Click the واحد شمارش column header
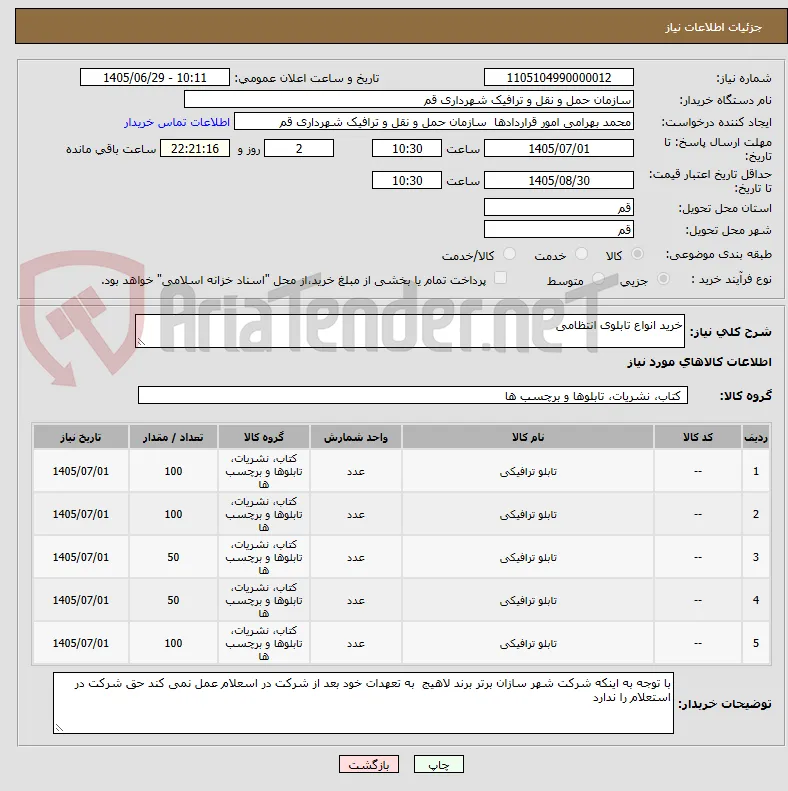Image resolution: width=788 pixels, height=791 pixels. (356, 437)
